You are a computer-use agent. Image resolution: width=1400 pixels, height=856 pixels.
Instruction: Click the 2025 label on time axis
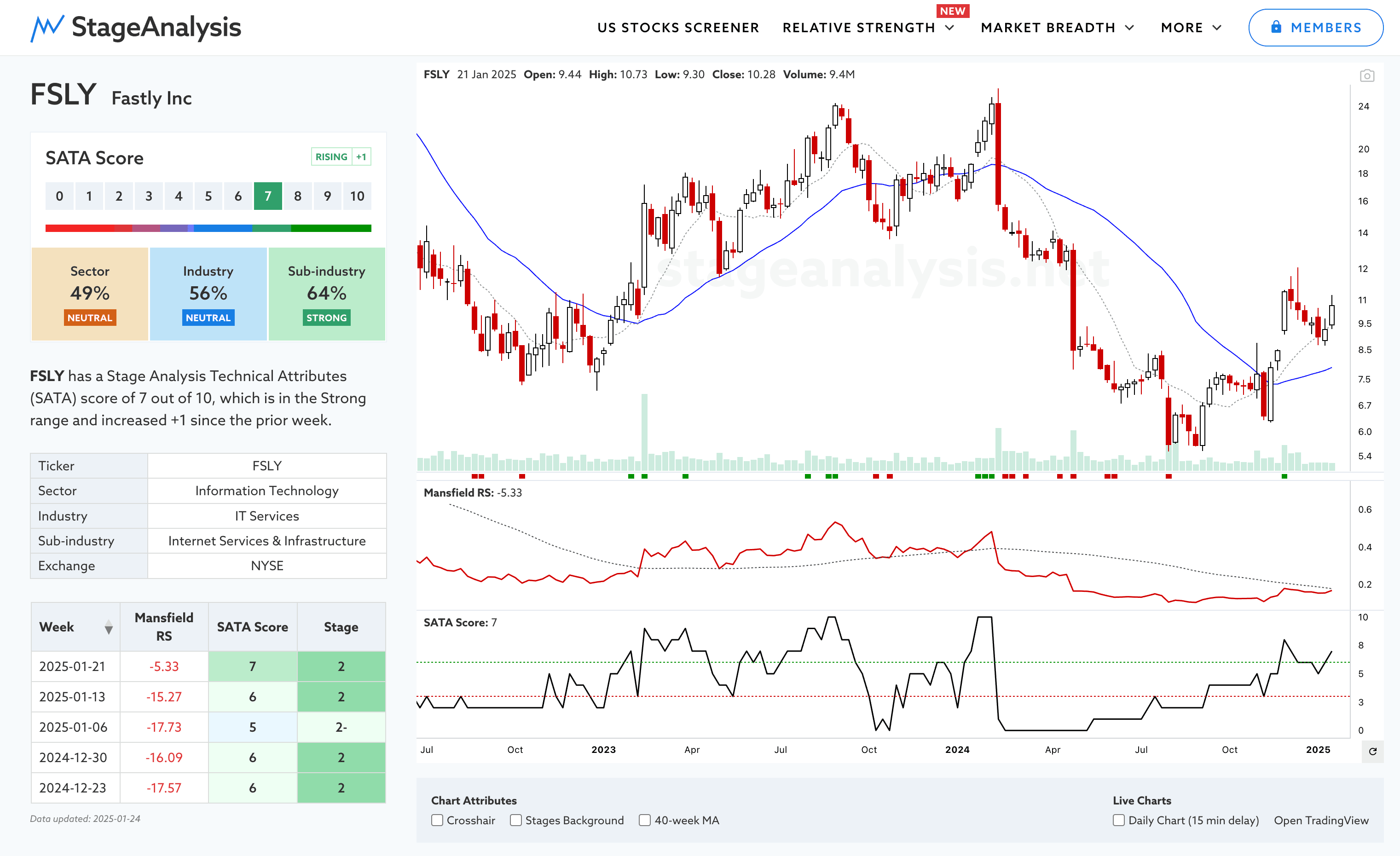pos(1318,750)
